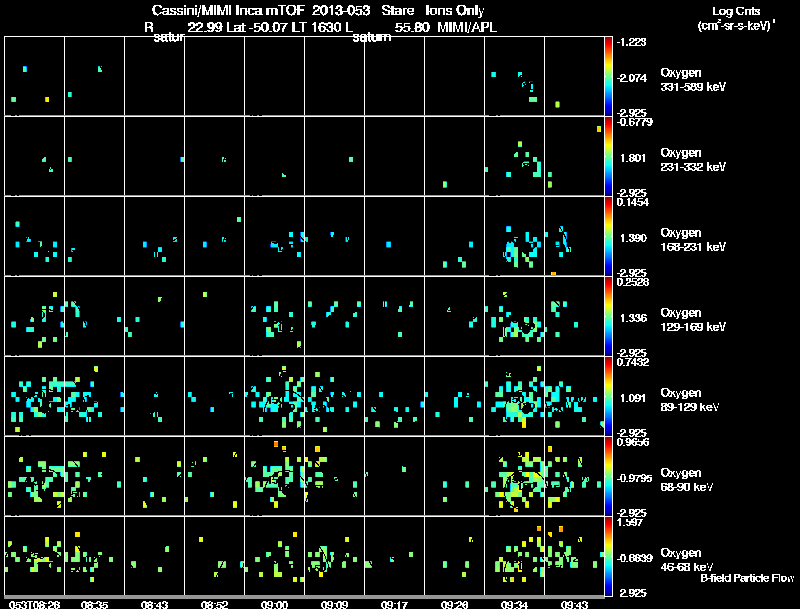Click the '1.801' colorbar value
The height and width of the screenshot is (609, 800).
(633, 158)
